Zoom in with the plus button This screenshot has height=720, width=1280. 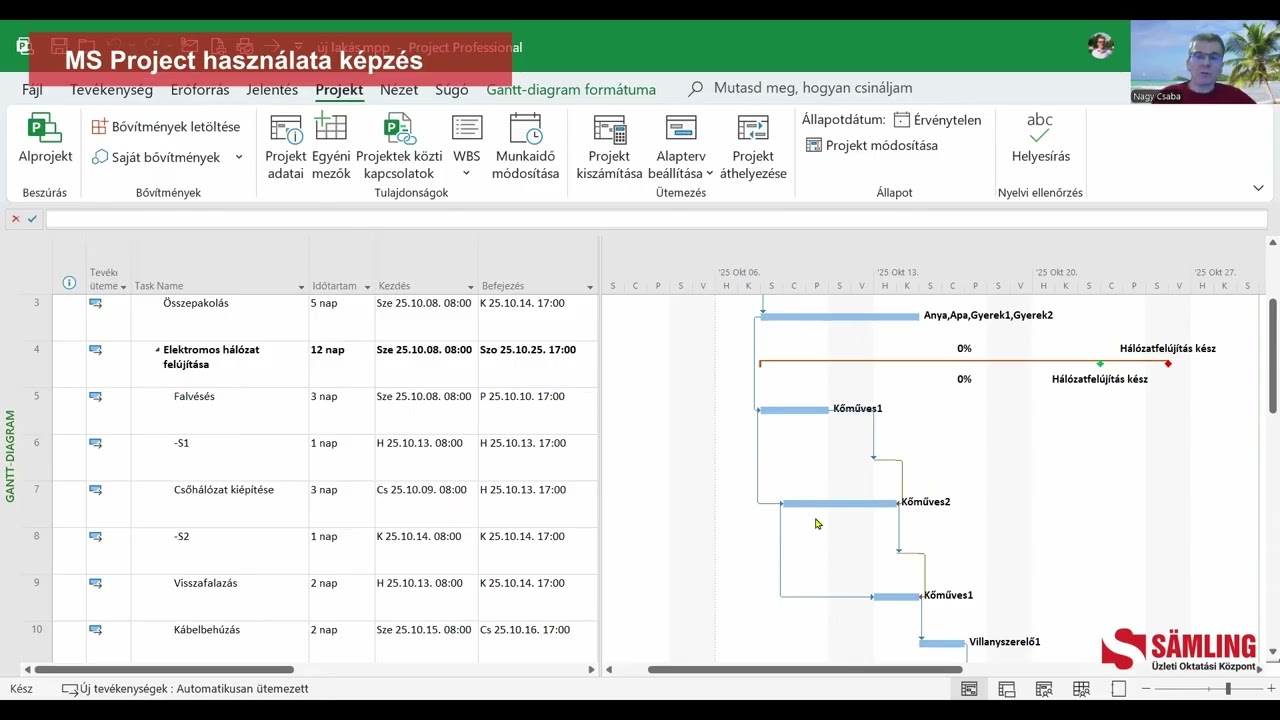coord(1271,689)
